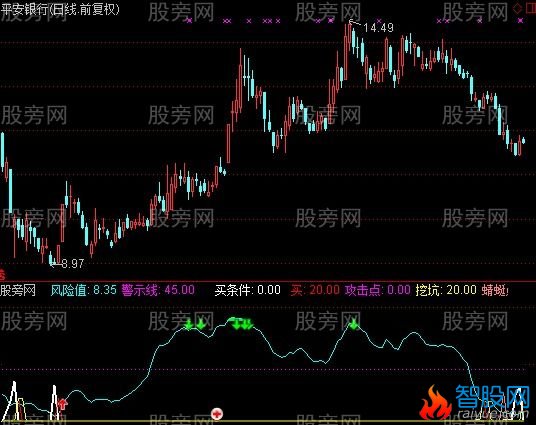
Task: Click the red square icon in top corner
Action: point(531,9)
